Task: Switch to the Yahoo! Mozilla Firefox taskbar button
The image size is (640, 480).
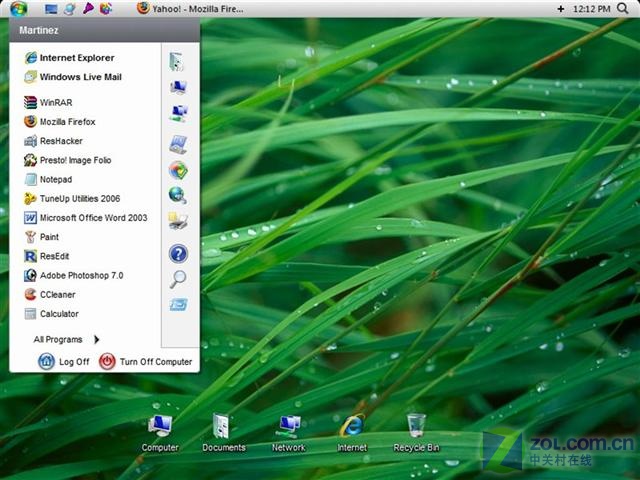Action: pyautogui.click(x=190, y=9)
